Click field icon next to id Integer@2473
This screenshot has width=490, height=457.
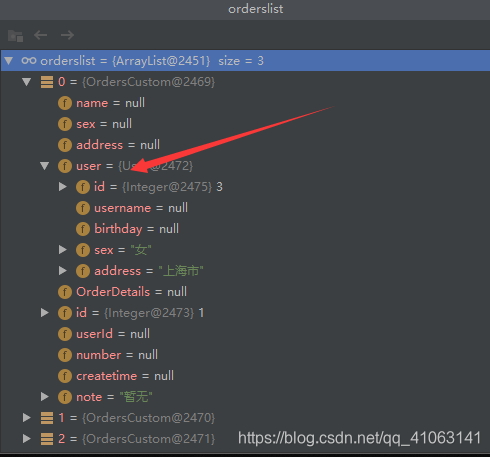65,313
